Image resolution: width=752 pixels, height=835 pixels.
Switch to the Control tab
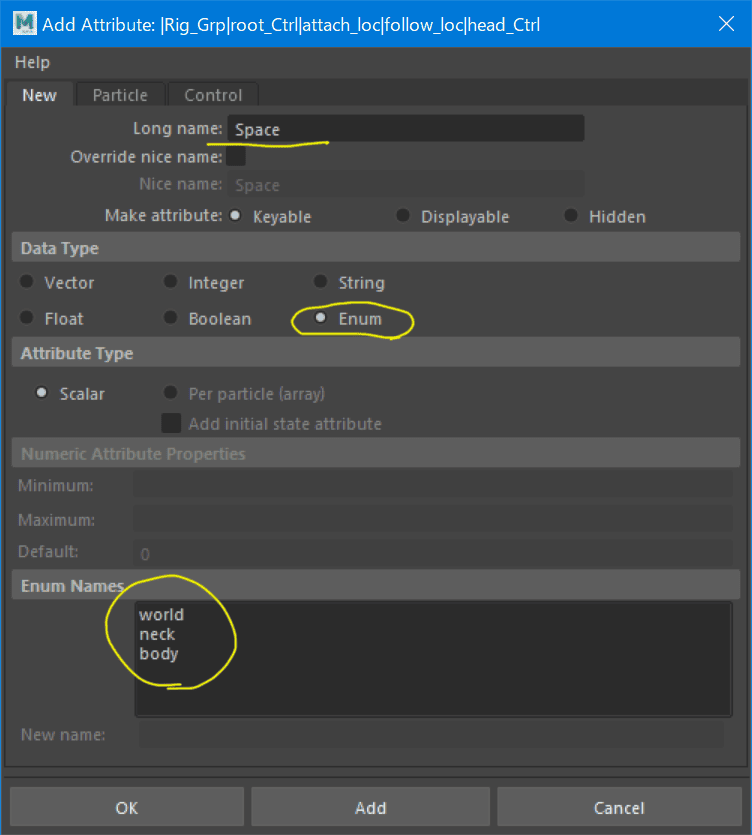pos(213,95)
